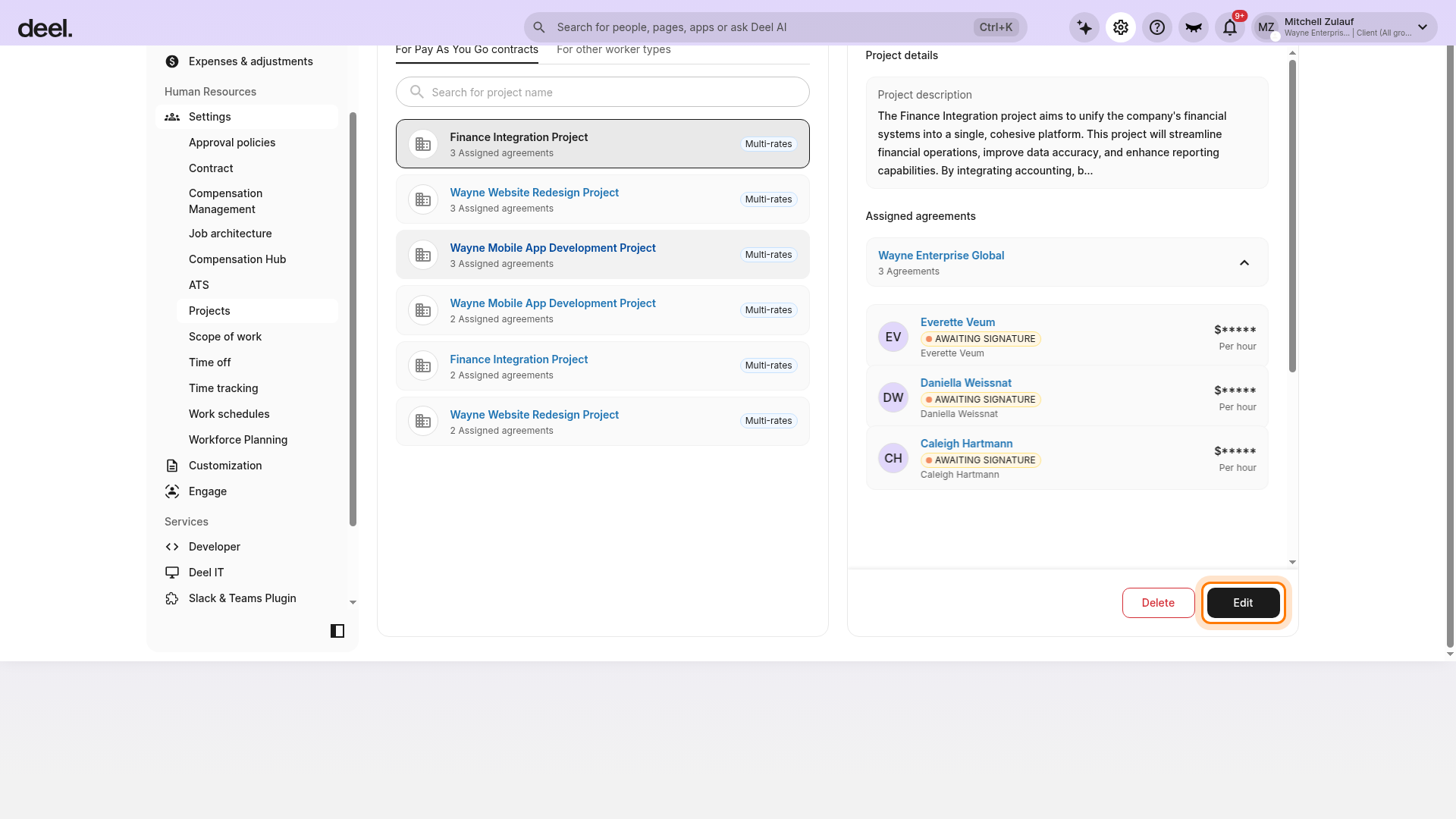Click building icon on Wayne Mobile App, 2 agreements
Image resolution: width=1456 pixels, height=819 pixels.
click(423, 310)
